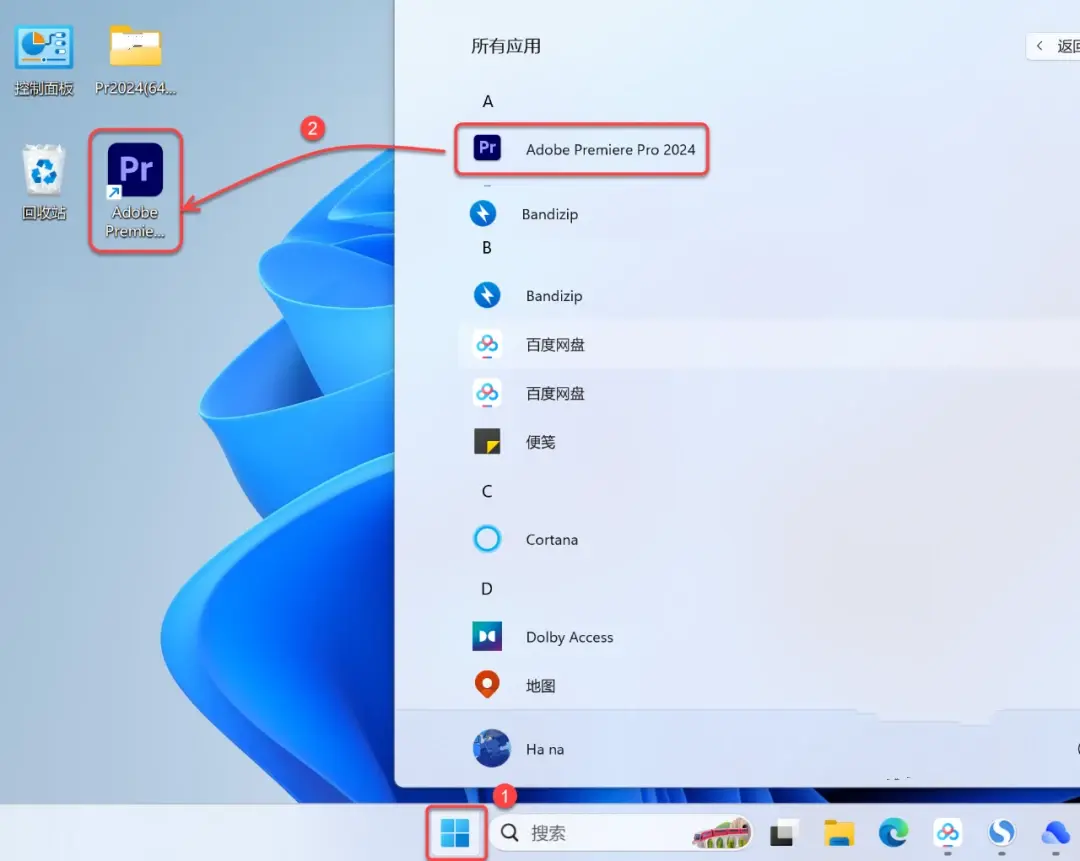The image size is (1080, 861).
Task: Open Bandizip entry under section A
Action: tap(523, 214)
